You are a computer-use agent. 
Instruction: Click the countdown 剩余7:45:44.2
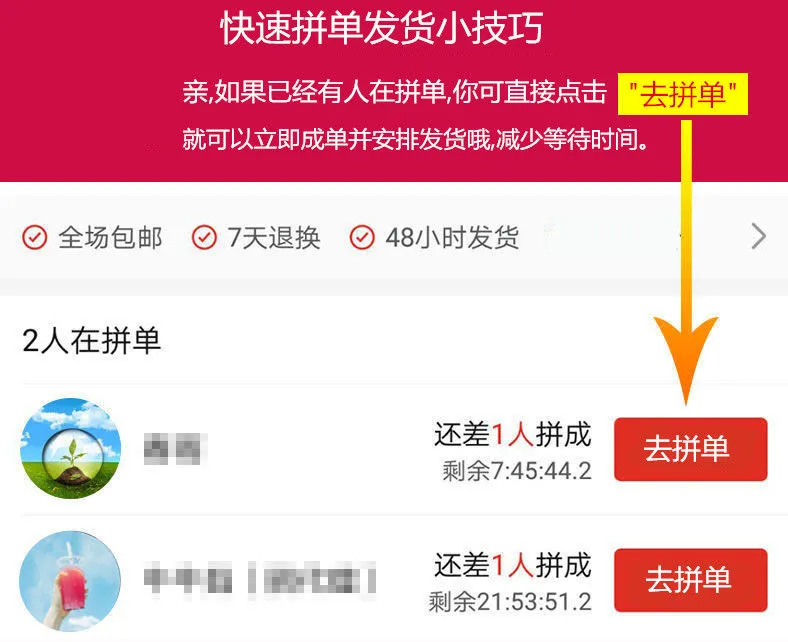point(517,471)
